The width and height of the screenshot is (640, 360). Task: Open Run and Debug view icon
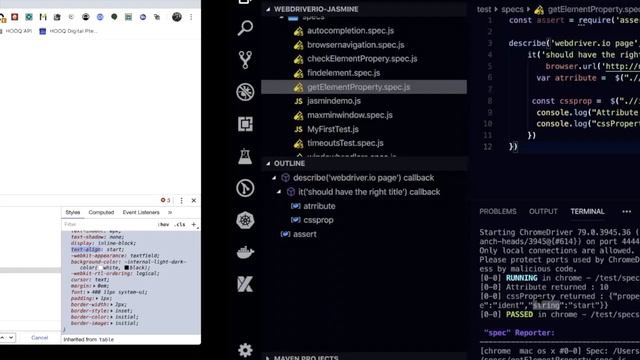(245, 92)
